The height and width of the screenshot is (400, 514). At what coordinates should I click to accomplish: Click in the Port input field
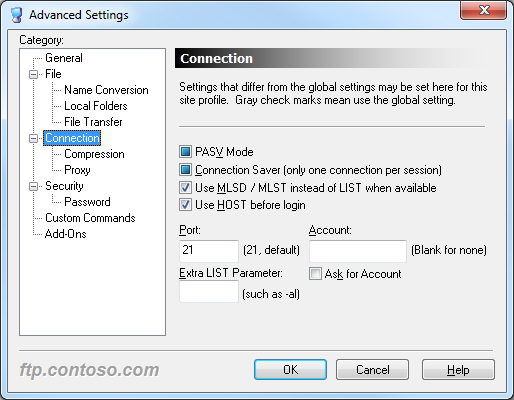click(x=209, y=251)
